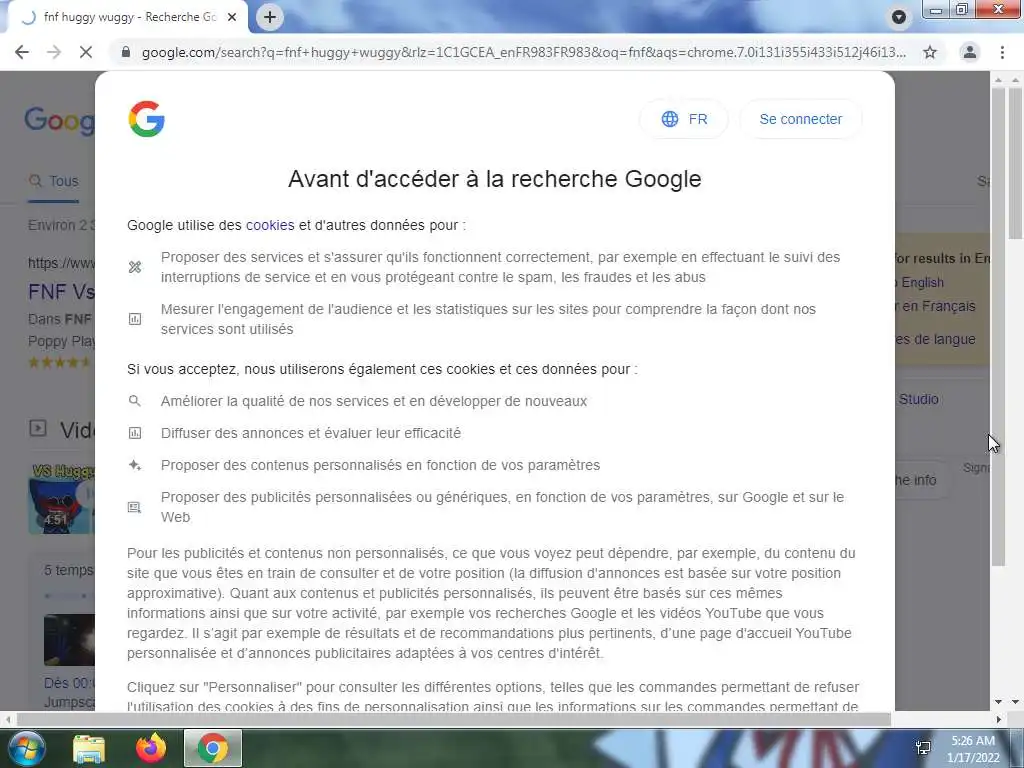1024x768 pixels.
Task: Click the video section icon behind dialog
Action: [x=38, y=428]
